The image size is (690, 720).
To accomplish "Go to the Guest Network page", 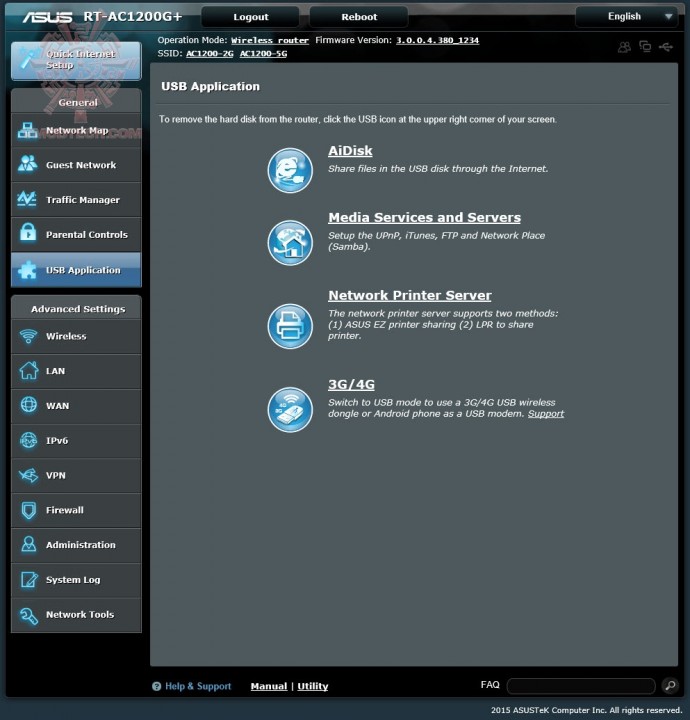I will coord(76,165).
